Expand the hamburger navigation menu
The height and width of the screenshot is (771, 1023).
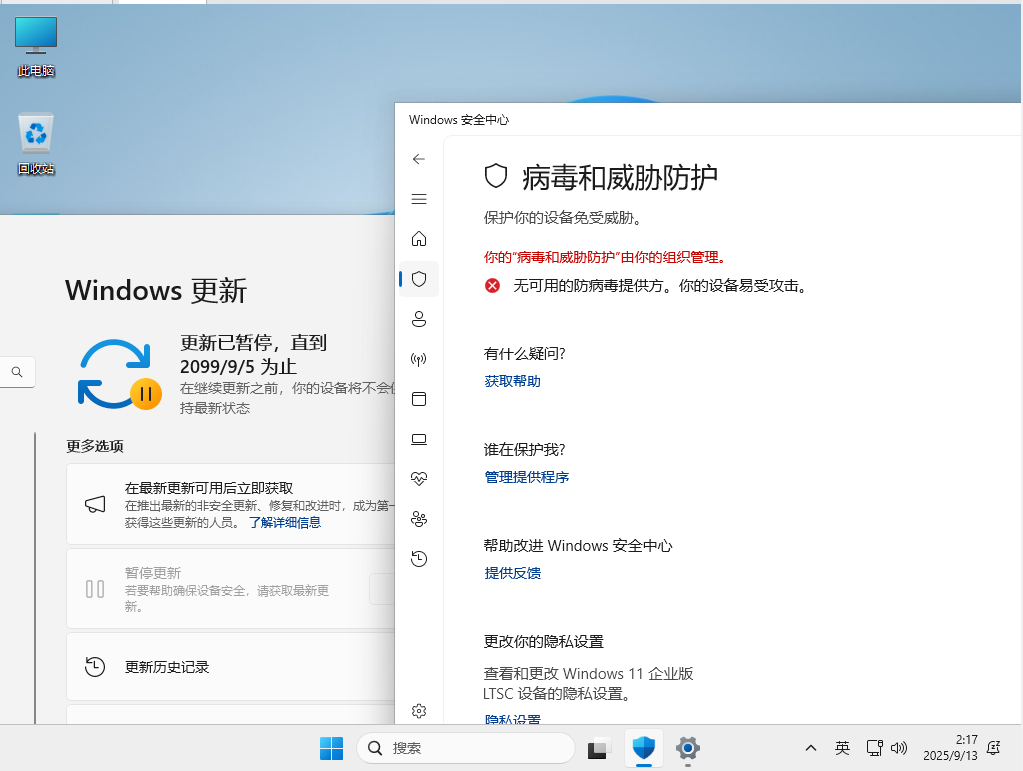pyautogui.click(x=419, y=199)
